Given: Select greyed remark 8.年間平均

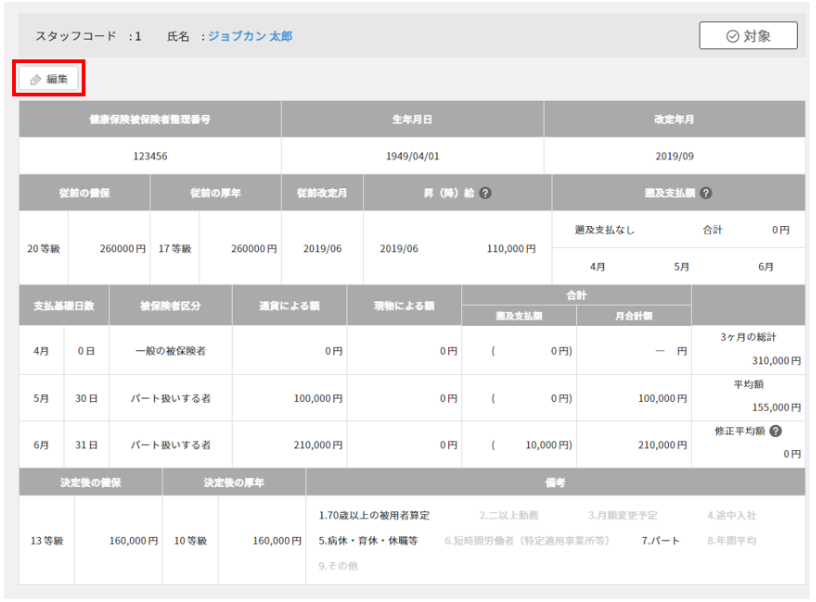Looking at the screenshot, I should pos(731,540).
